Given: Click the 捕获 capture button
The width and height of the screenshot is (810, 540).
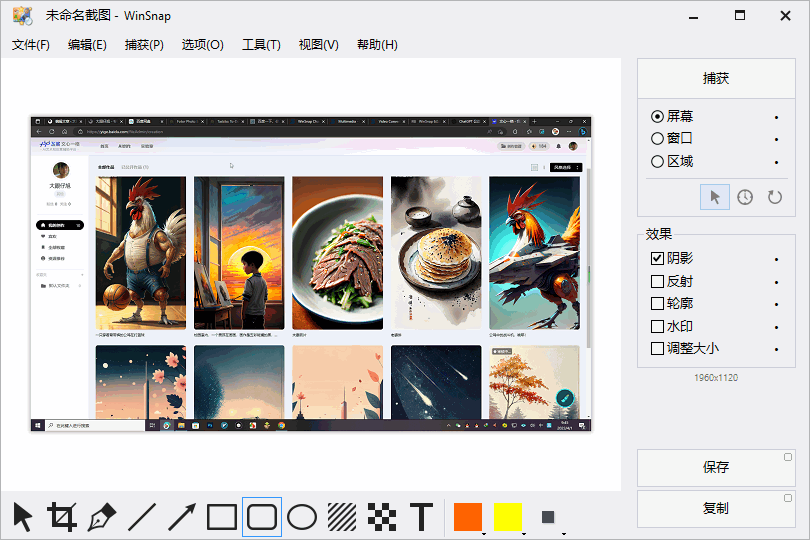Looking at the screenshot, I should click(716, 78).
